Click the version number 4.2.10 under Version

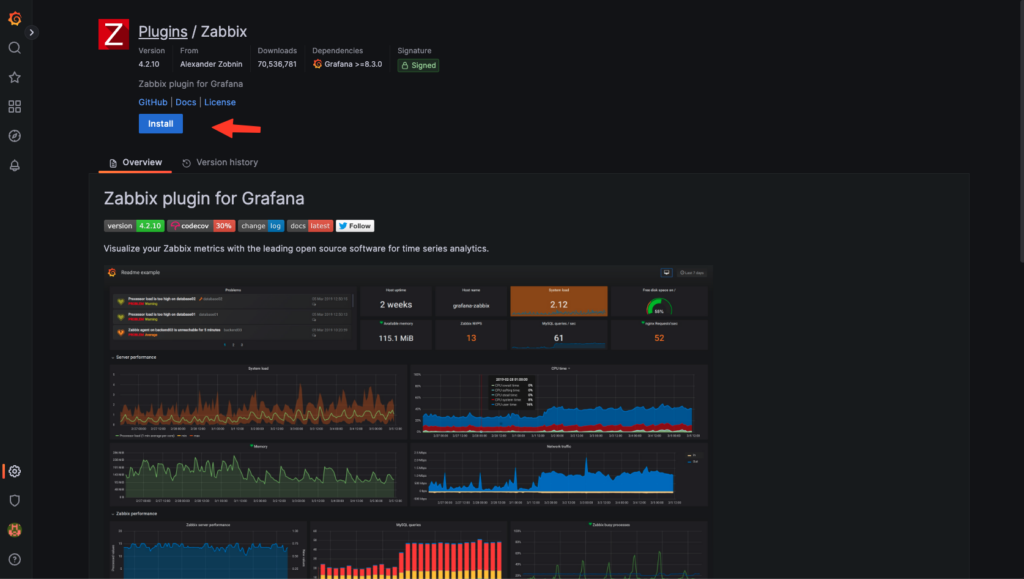[149, 64]
